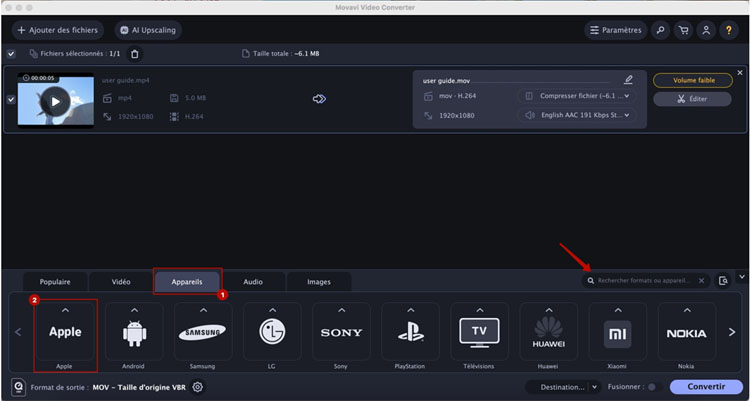Open English AAC 191 Kbps audio dropdown
The width and height of the screenshot is (750, 401).
tap(577, 115)
